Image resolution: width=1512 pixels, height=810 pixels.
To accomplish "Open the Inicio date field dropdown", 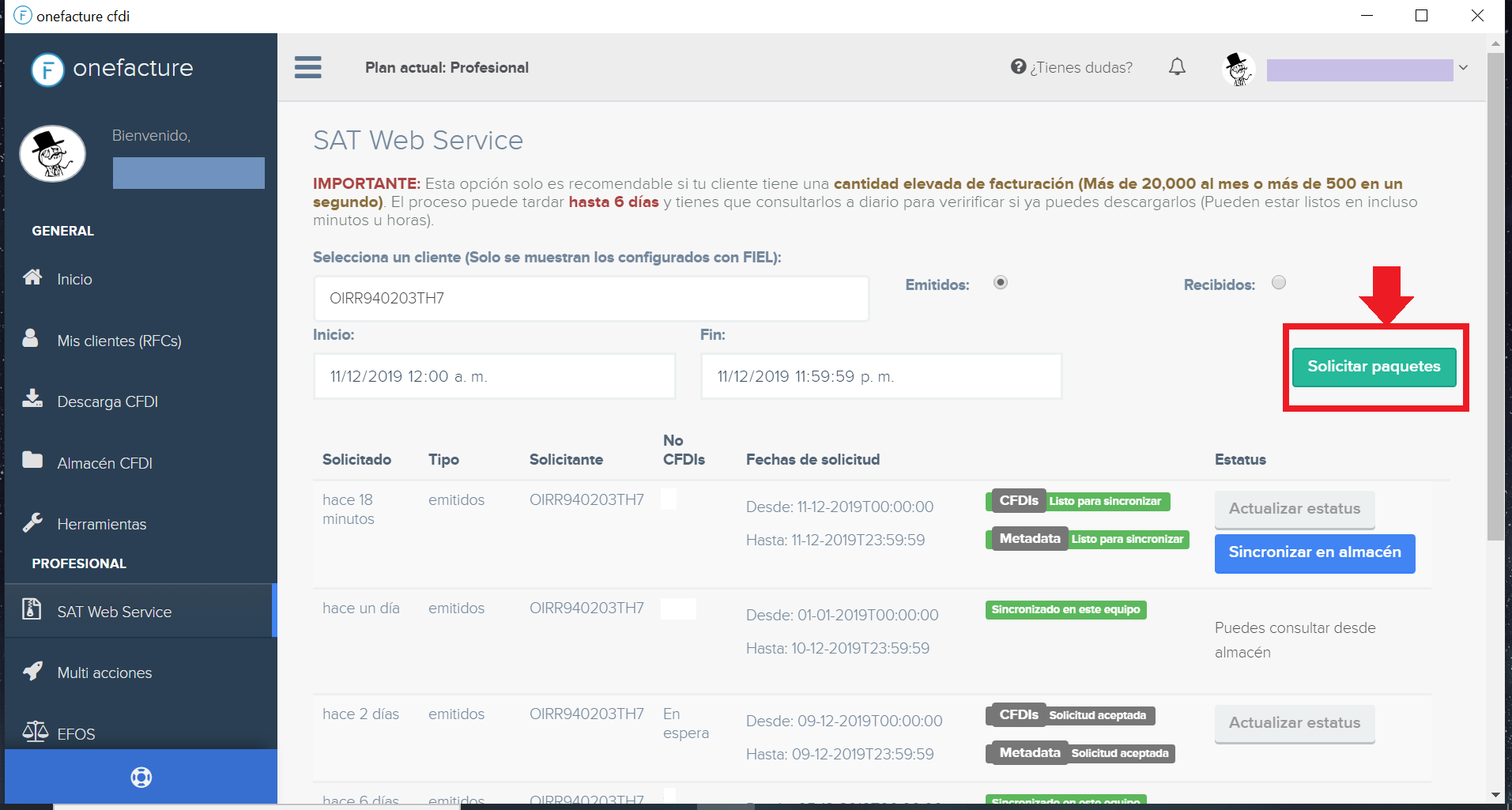I will (494, 376).
